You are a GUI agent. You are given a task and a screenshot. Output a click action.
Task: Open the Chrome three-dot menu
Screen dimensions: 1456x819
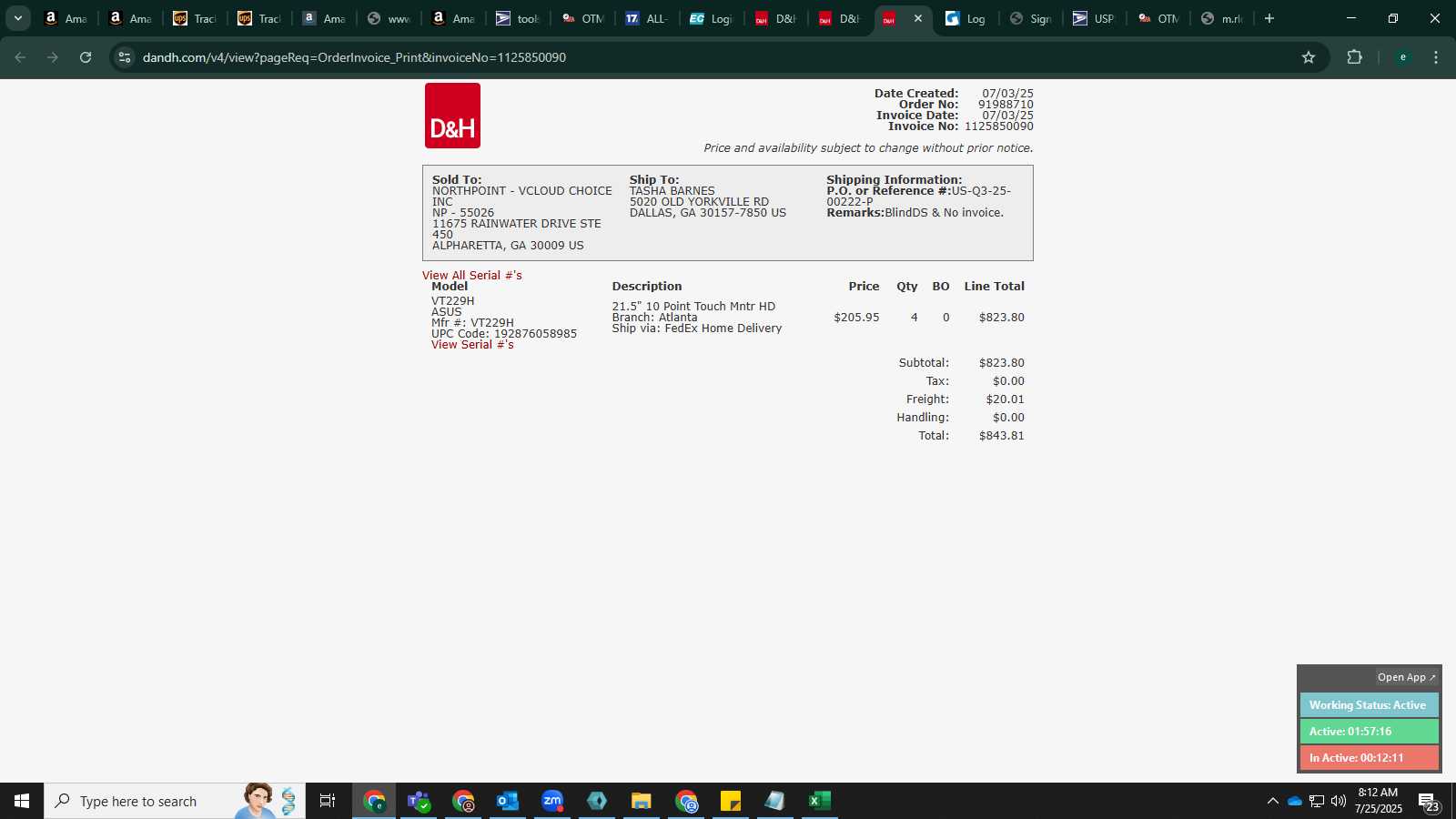(x=1436, y=57)
